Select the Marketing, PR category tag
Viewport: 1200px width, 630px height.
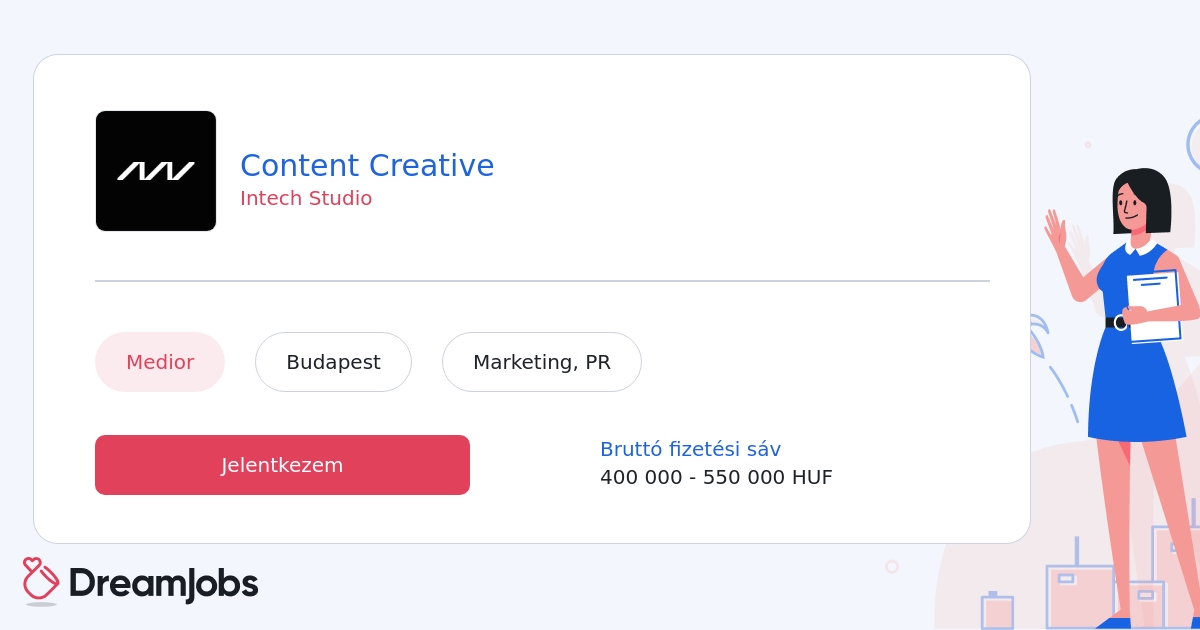pyautogui.click(x=542, y=362)
